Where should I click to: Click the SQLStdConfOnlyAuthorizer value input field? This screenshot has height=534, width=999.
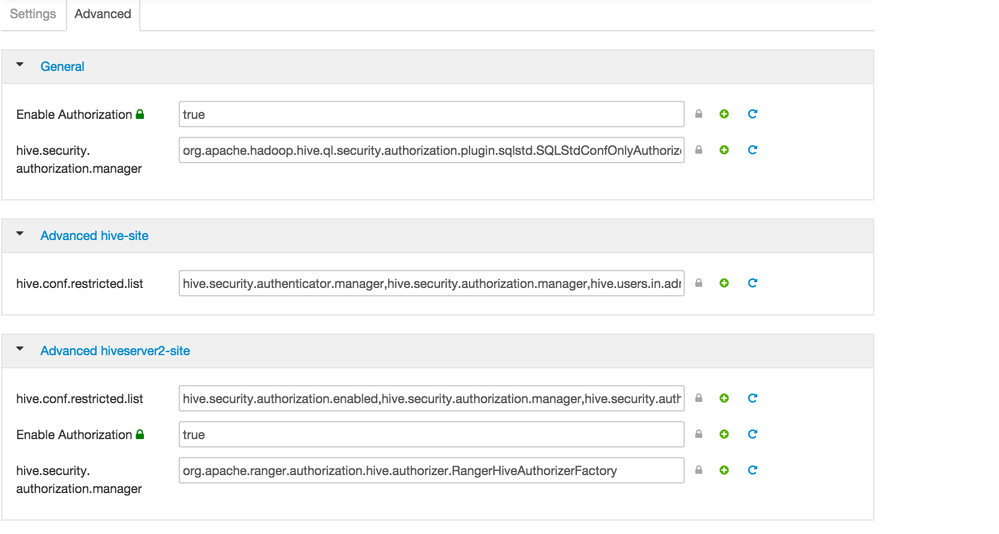coord(431,150)
